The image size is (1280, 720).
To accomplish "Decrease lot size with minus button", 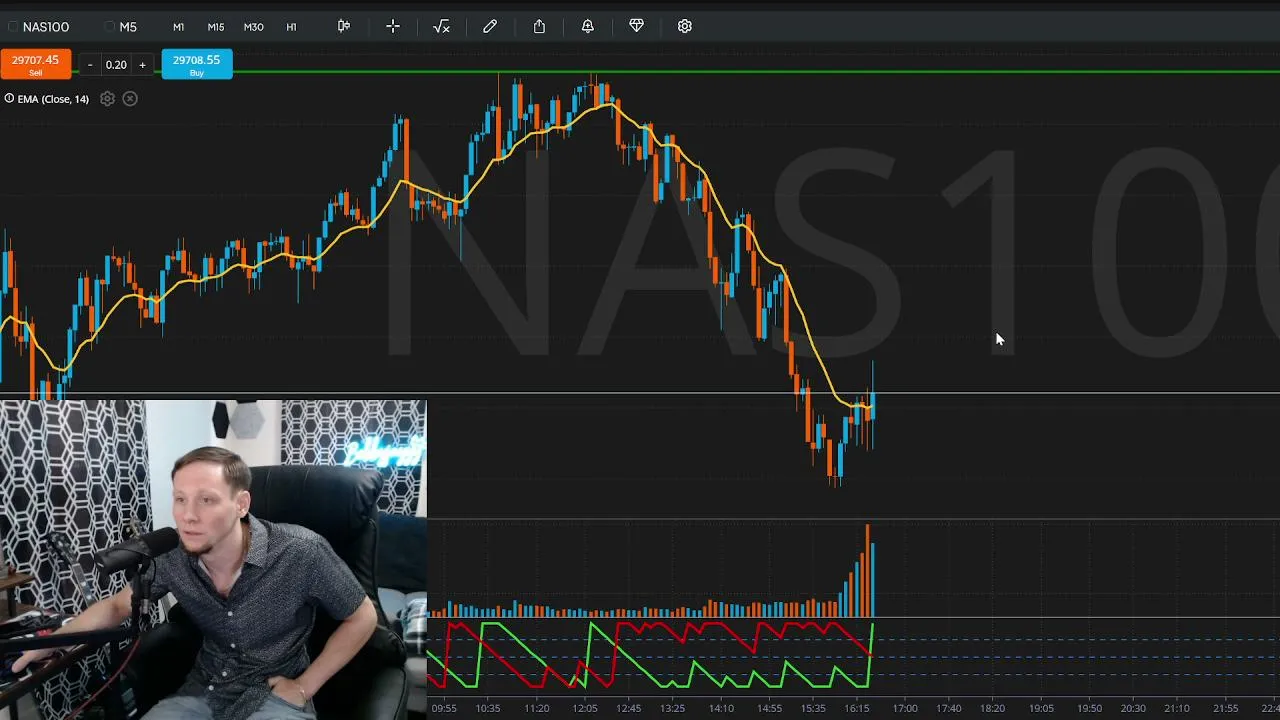I will coord(90,65).
